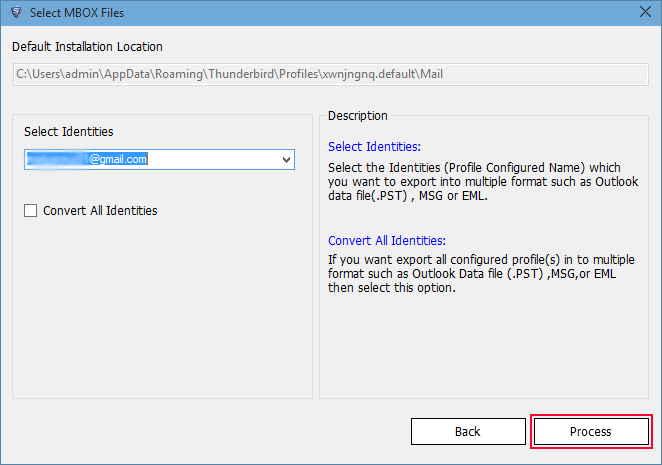Click empty area of the Description panel below text
The width and height of the screenshot is (662, 465).
[x=484, y=346]
